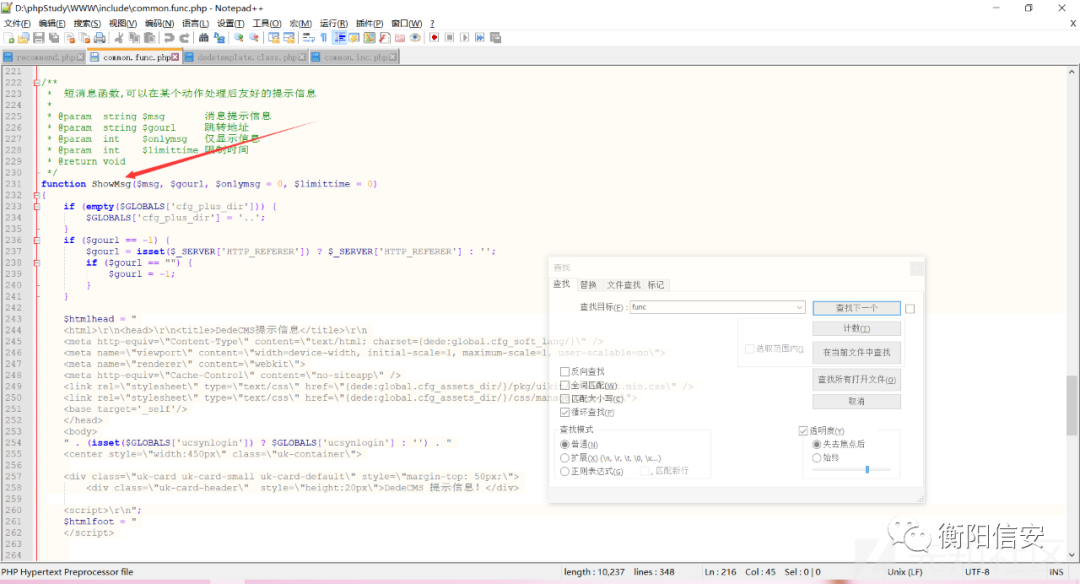Image resolution: width=1080 pixels, height=584 pixels.
Task: Click the Save toolbar icon
Action: point(39,38)
